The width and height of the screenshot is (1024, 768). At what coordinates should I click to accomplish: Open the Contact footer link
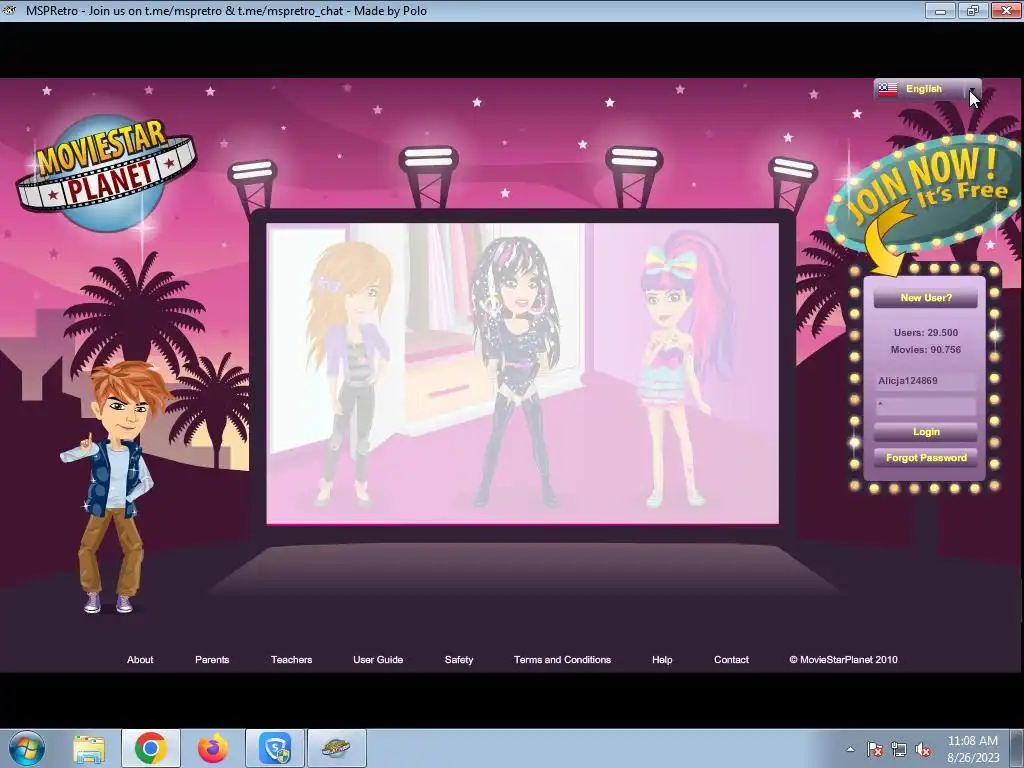click(x=731, y=660)
